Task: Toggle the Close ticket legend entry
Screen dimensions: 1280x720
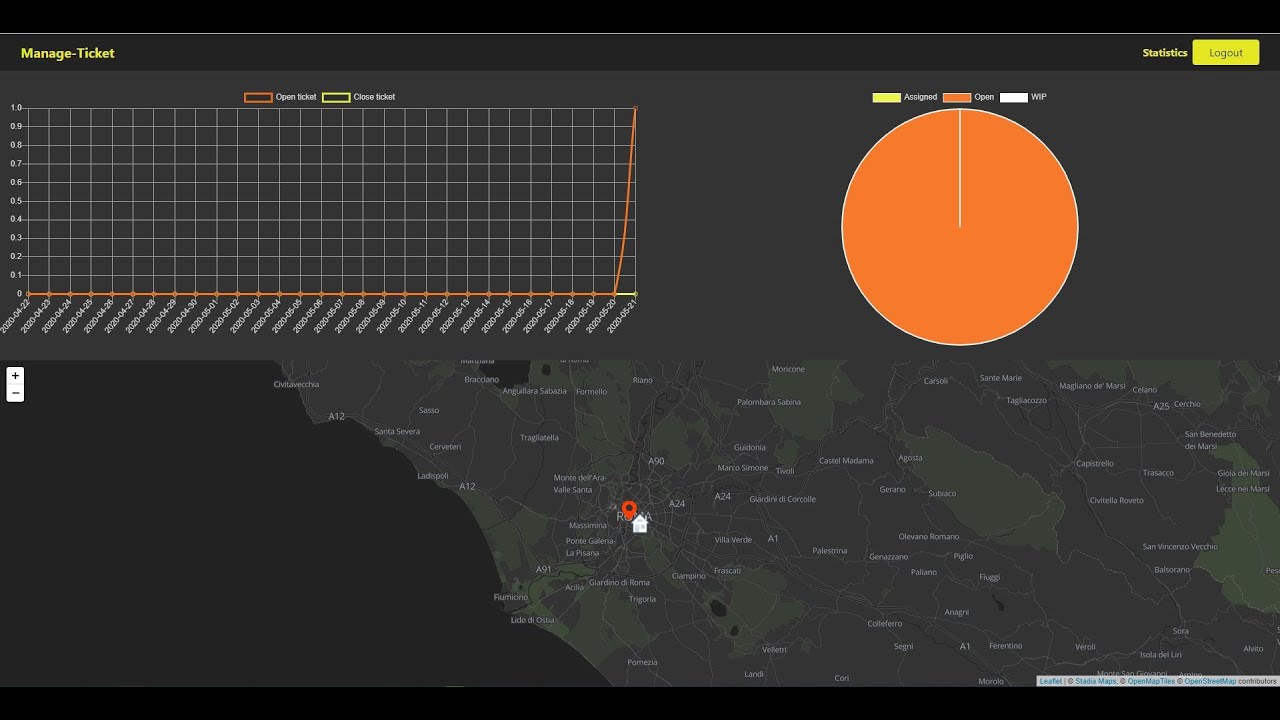Action: [358, 97]
